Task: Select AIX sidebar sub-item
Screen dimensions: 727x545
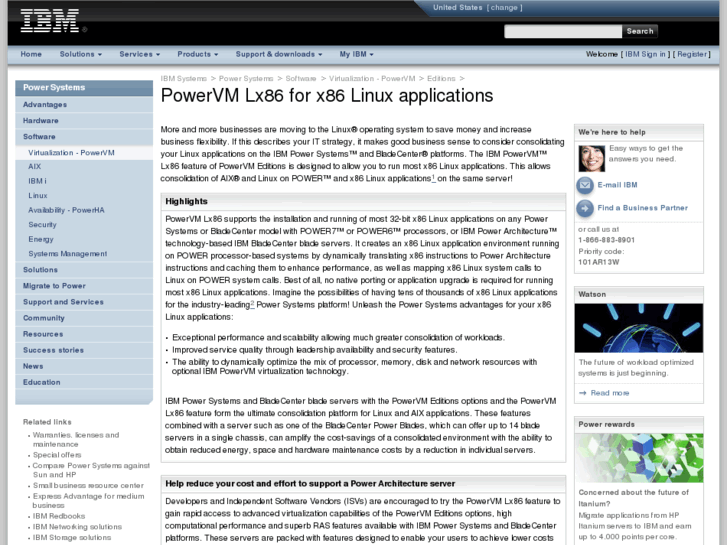Action: click(34, 167)
